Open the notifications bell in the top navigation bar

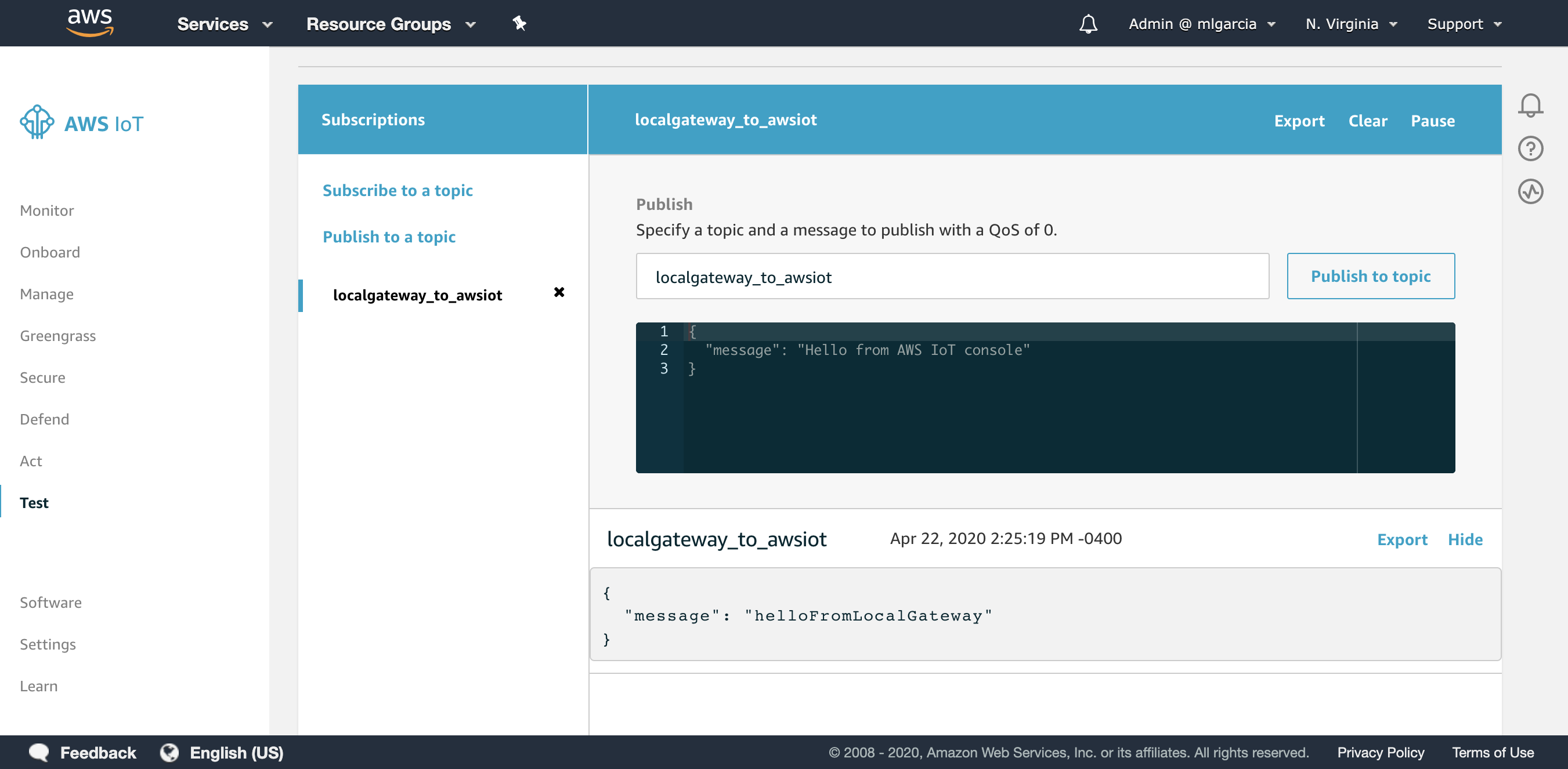tap(1088, 24)
